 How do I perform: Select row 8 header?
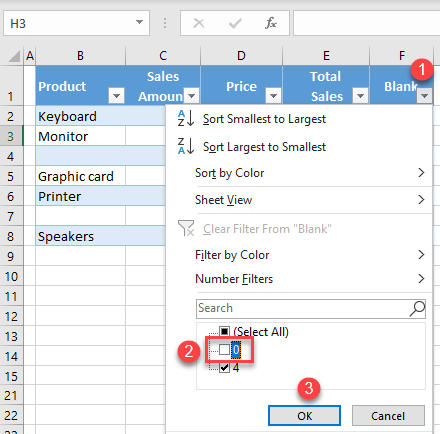coord(11,236)
